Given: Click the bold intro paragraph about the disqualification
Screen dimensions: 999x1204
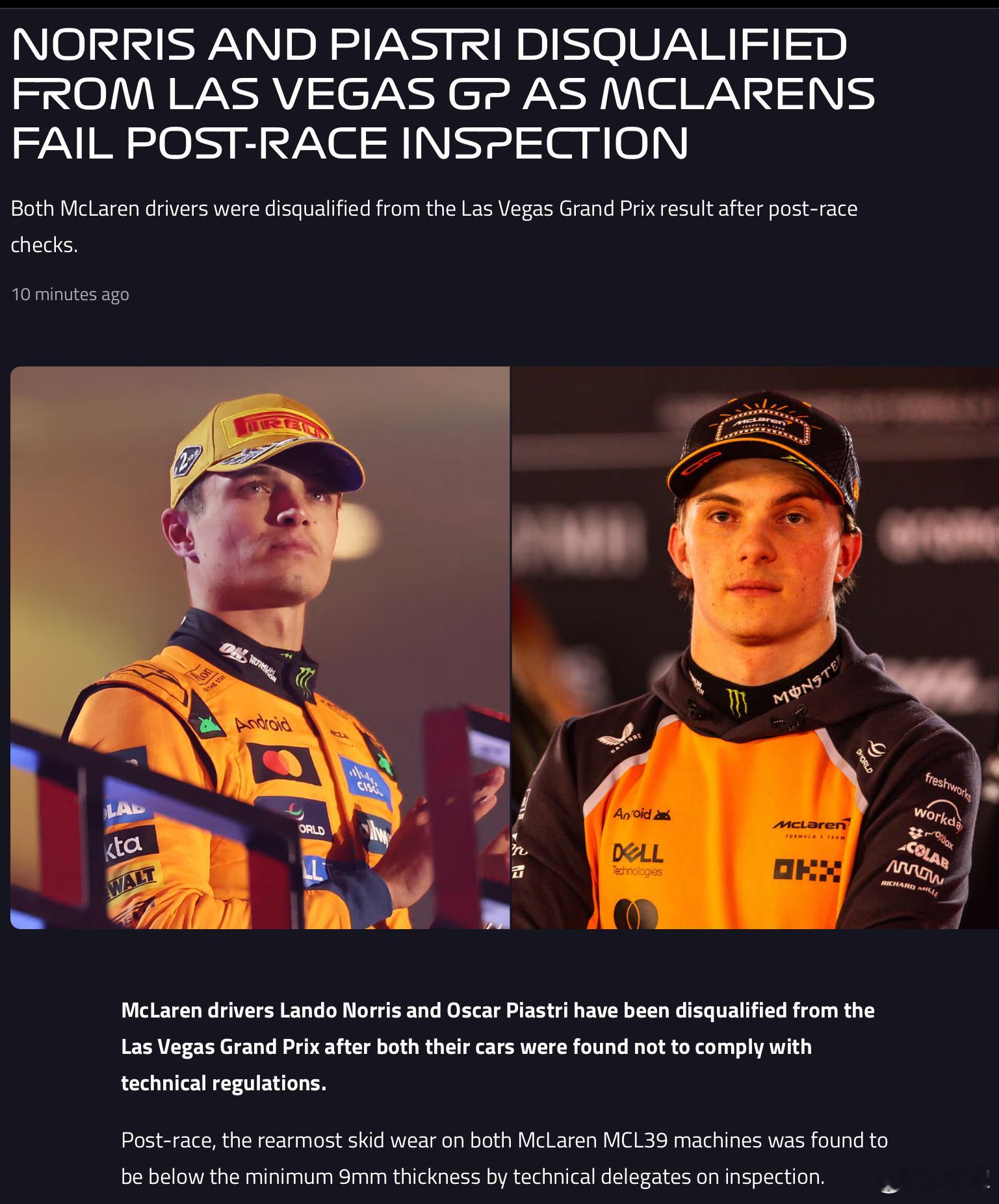Looking at the screenshot, I should click(497, 1046).
